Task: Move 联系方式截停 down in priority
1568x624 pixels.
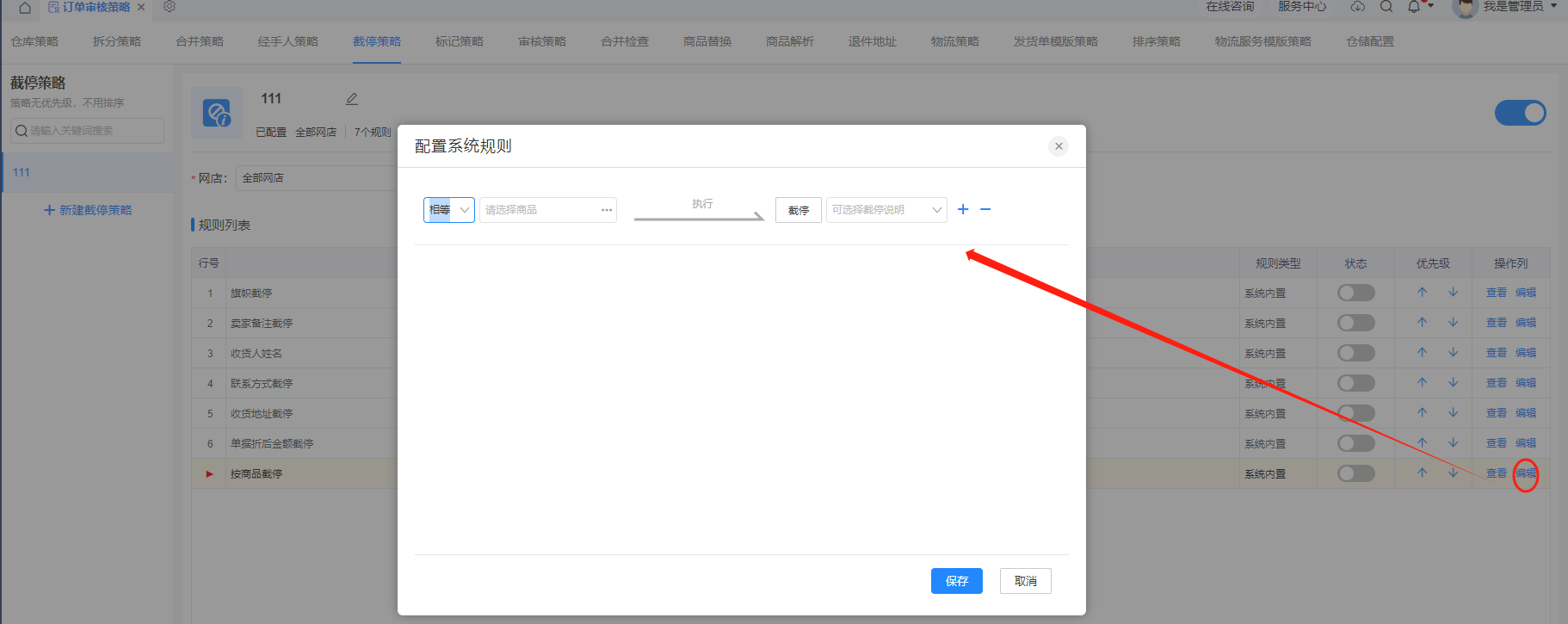Action: tap(1454, 383)
